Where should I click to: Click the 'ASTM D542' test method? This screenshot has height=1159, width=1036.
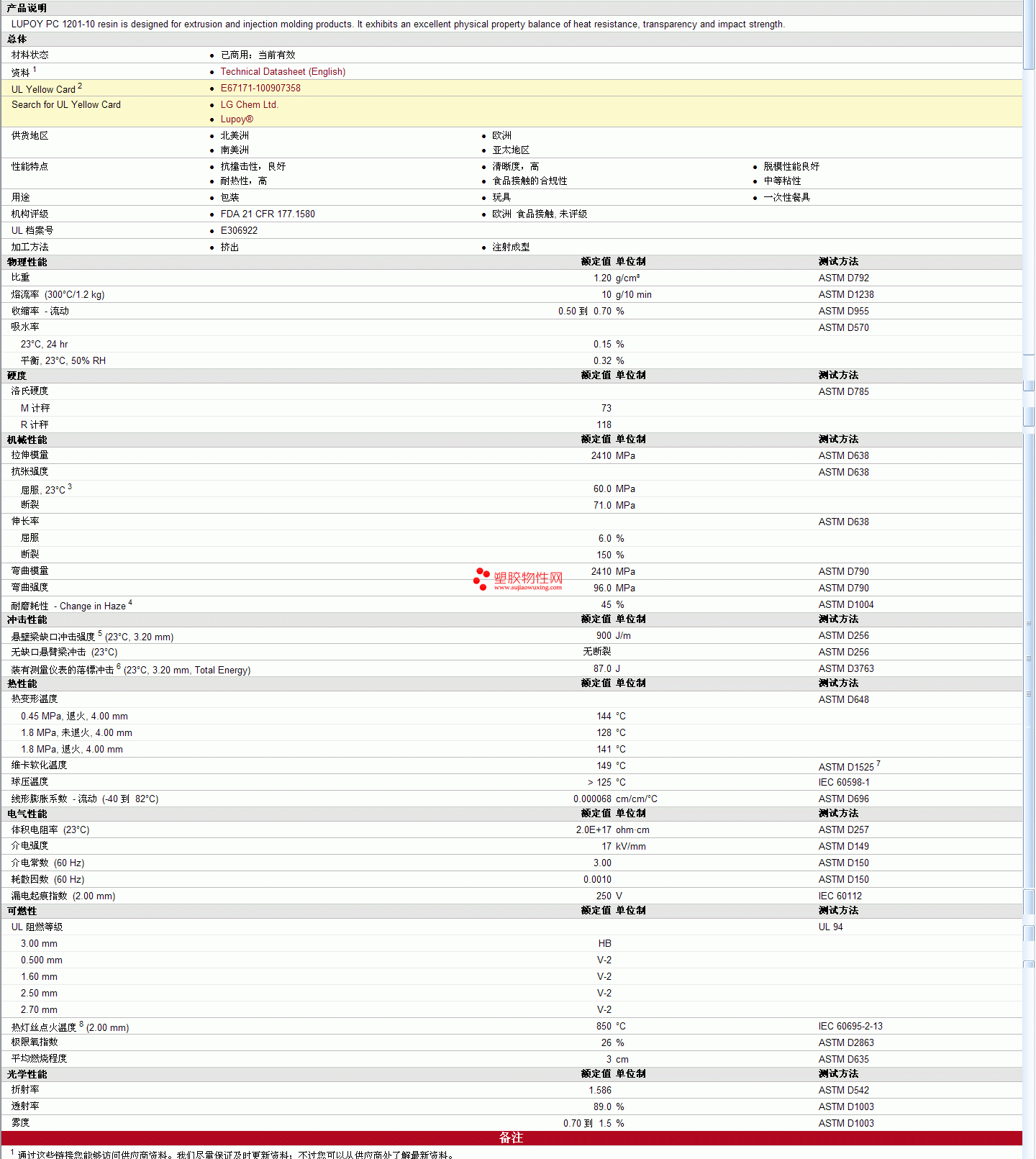click(843, 1091)
